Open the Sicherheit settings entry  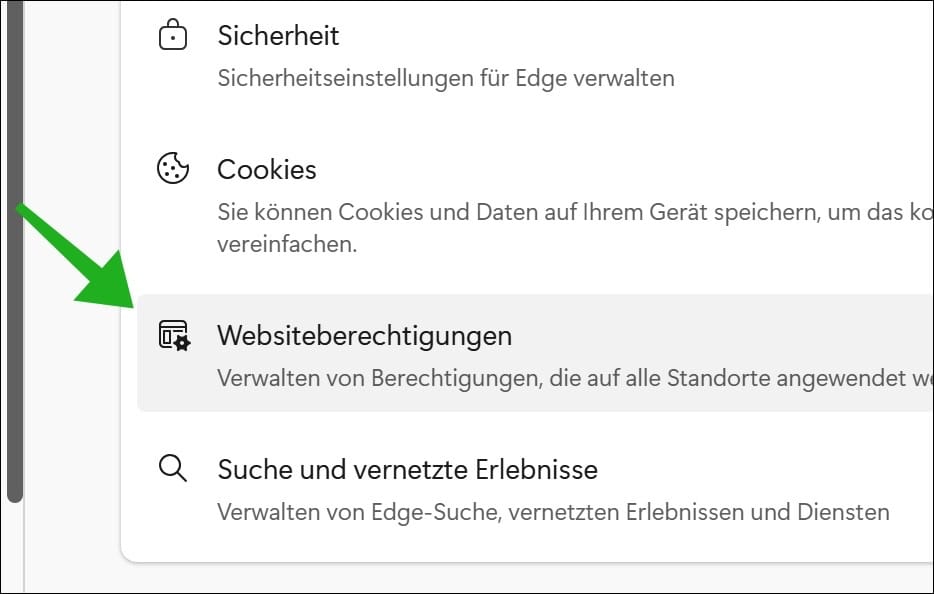[278, 36]
